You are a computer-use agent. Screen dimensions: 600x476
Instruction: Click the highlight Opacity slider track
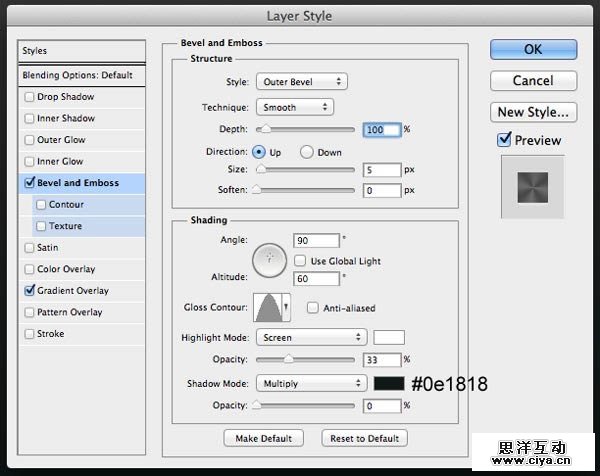click(x=305, y=359)
